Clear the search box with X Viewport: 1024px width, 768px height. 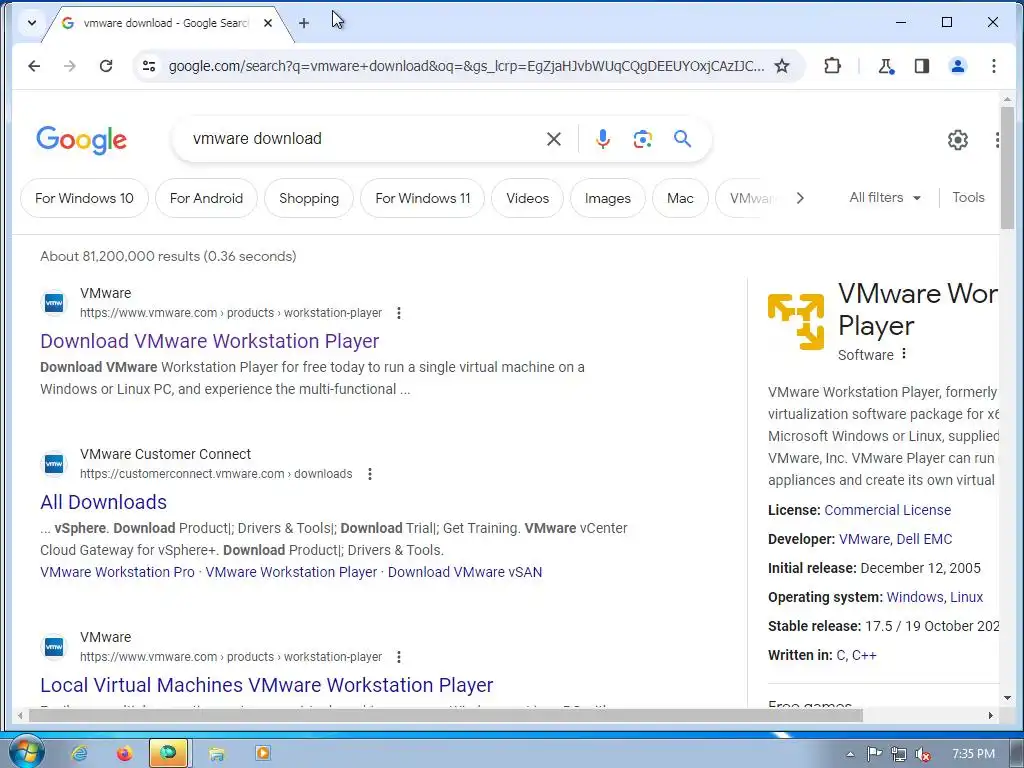pyautogui.click(x=554, y=139)
